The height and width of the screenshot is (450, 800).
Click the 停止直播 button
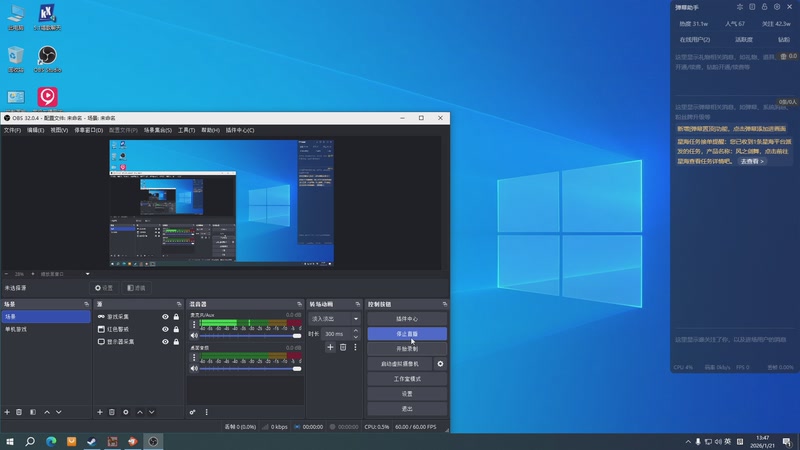(x=407, y=334)
